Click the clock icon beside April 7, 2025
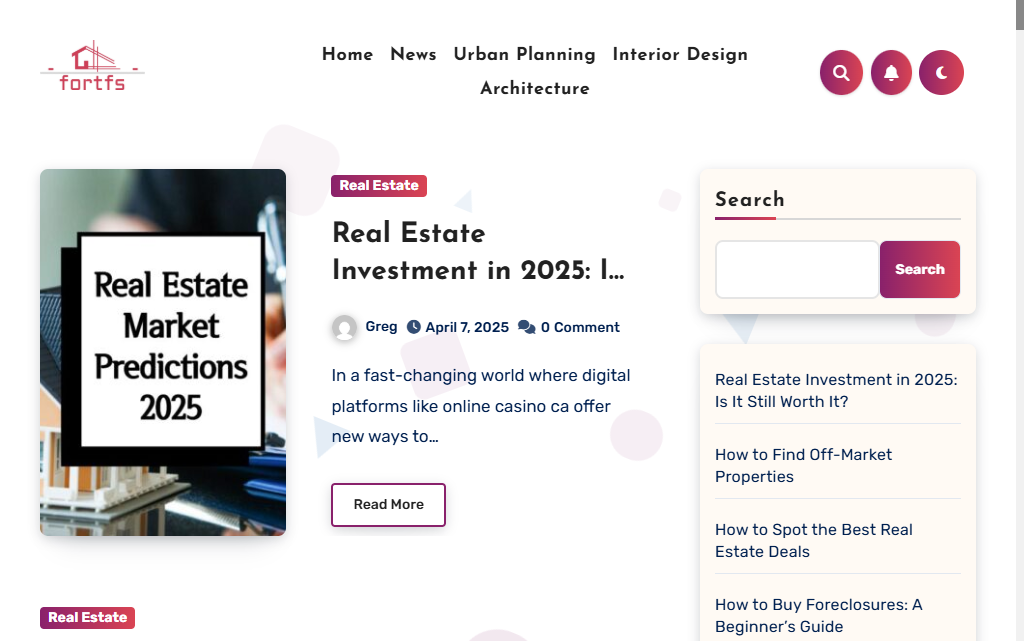The width and height of the screenshot is (1024, 641). 414,327
